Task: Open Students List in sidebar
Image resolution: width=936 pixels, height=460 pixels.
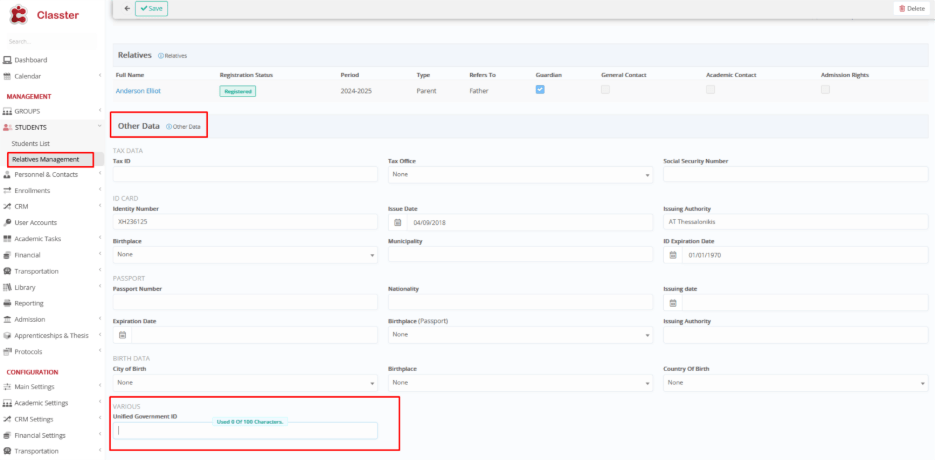Action: point(31,143)
